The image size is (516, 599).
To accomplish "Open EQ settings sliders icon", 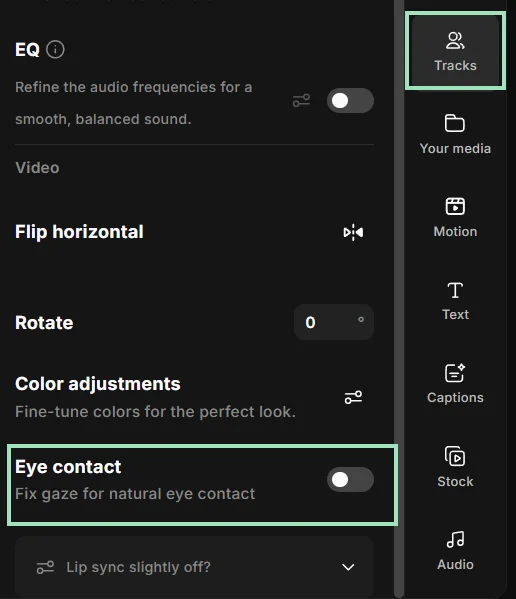I will [301, 100].
